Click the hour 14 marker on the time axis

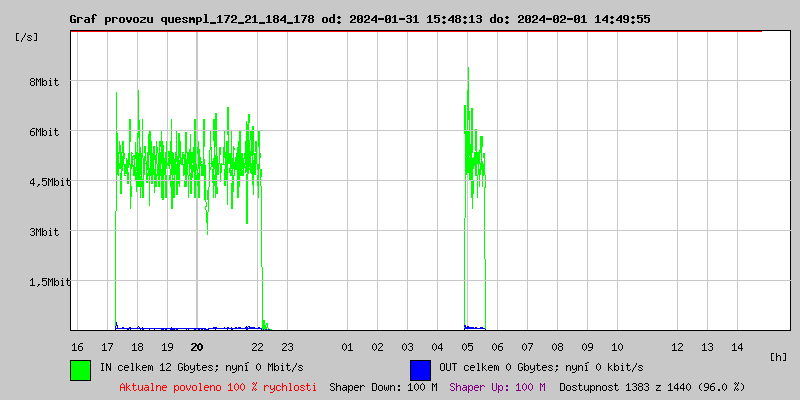(737, 347)
